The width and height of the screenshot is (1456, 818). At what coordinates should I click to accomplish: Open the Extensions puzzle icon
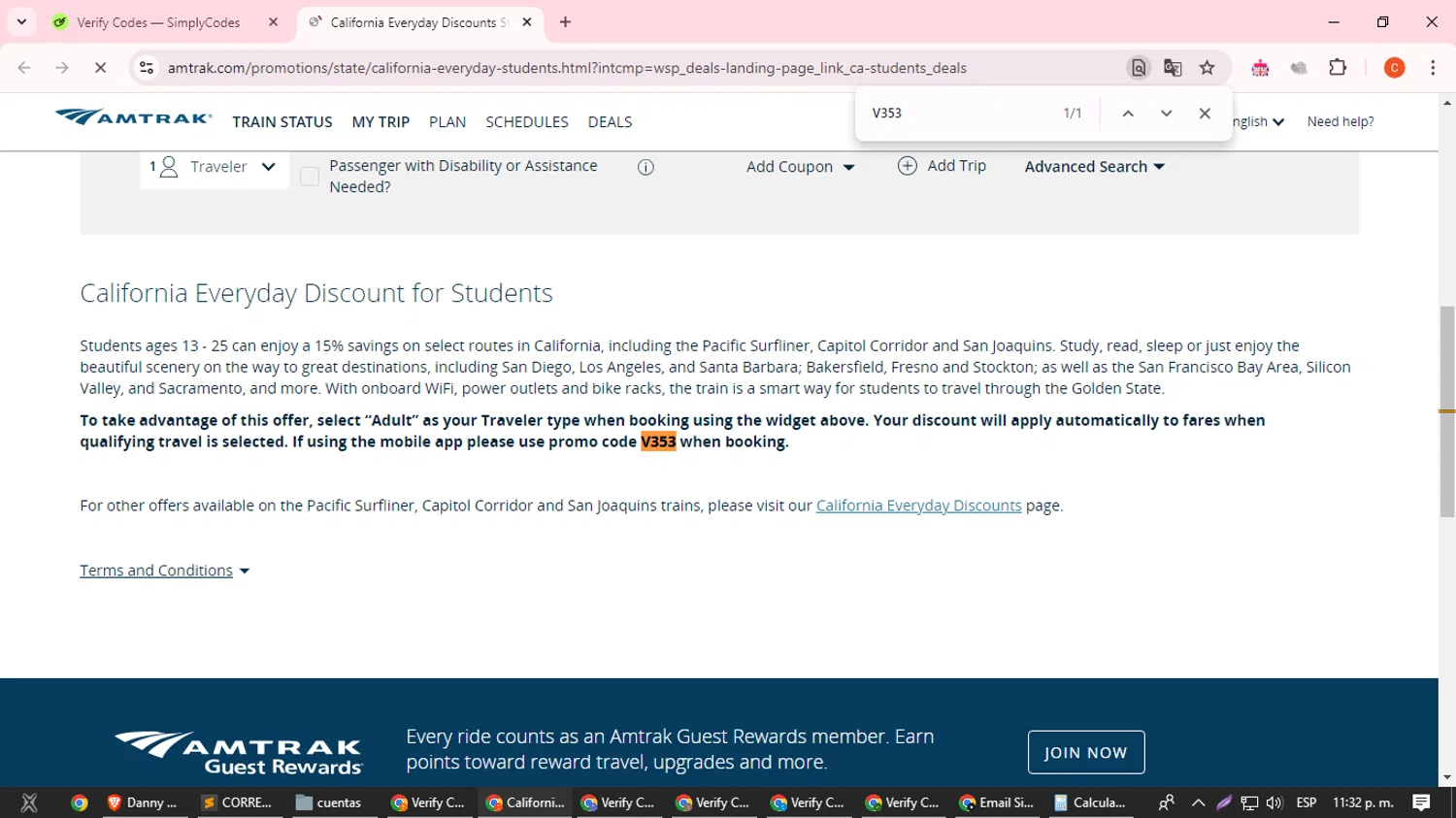[x=1338, y=68]
